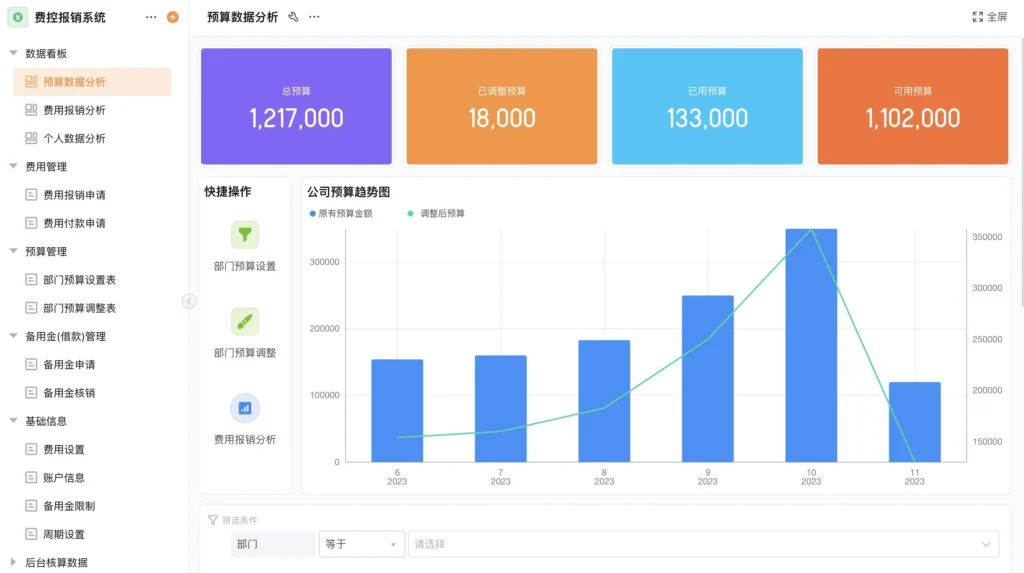This screenshot has height=573, width=1024.
Task: Collapse the sidebar with the arrow handle
Action: (x=189, y=301)
